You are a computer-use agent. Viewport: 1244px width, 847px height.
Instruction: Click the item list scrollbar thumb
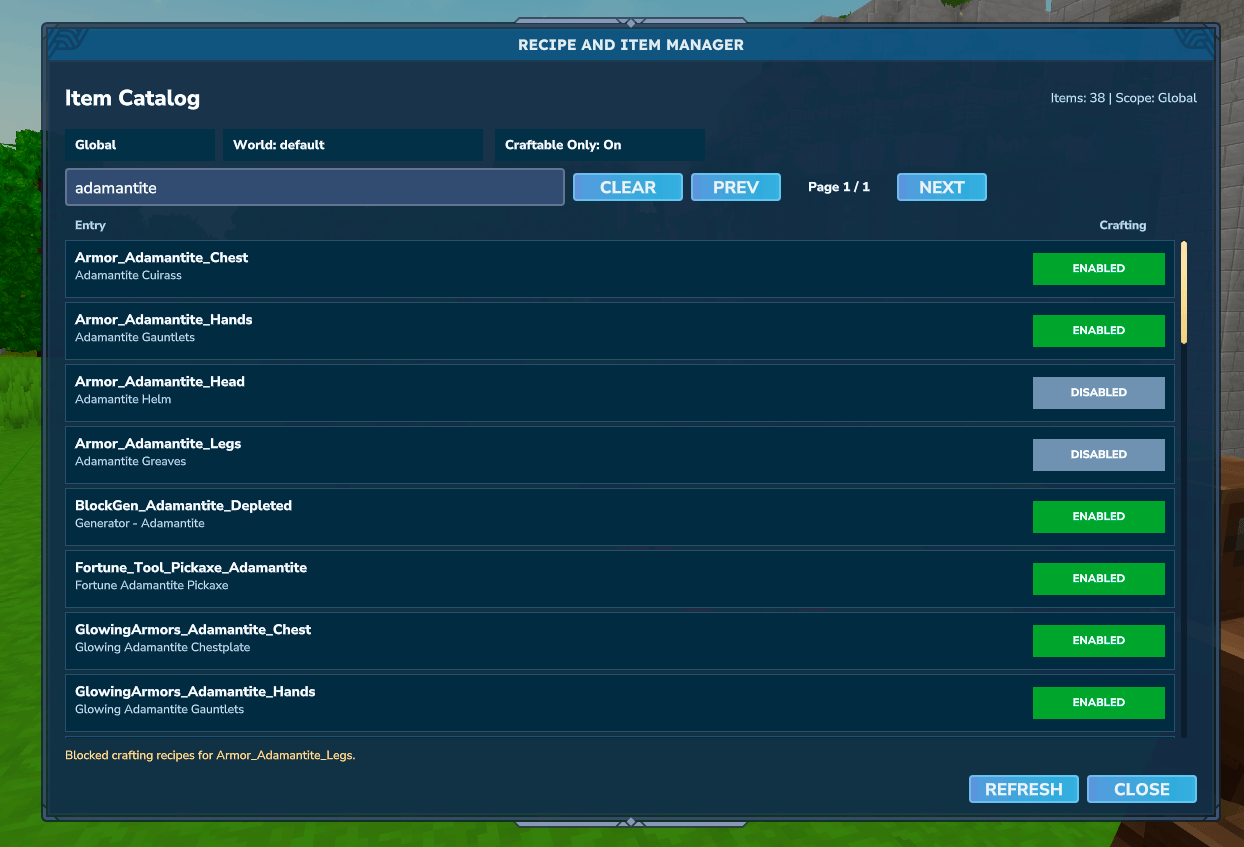tap(1184, 292)
